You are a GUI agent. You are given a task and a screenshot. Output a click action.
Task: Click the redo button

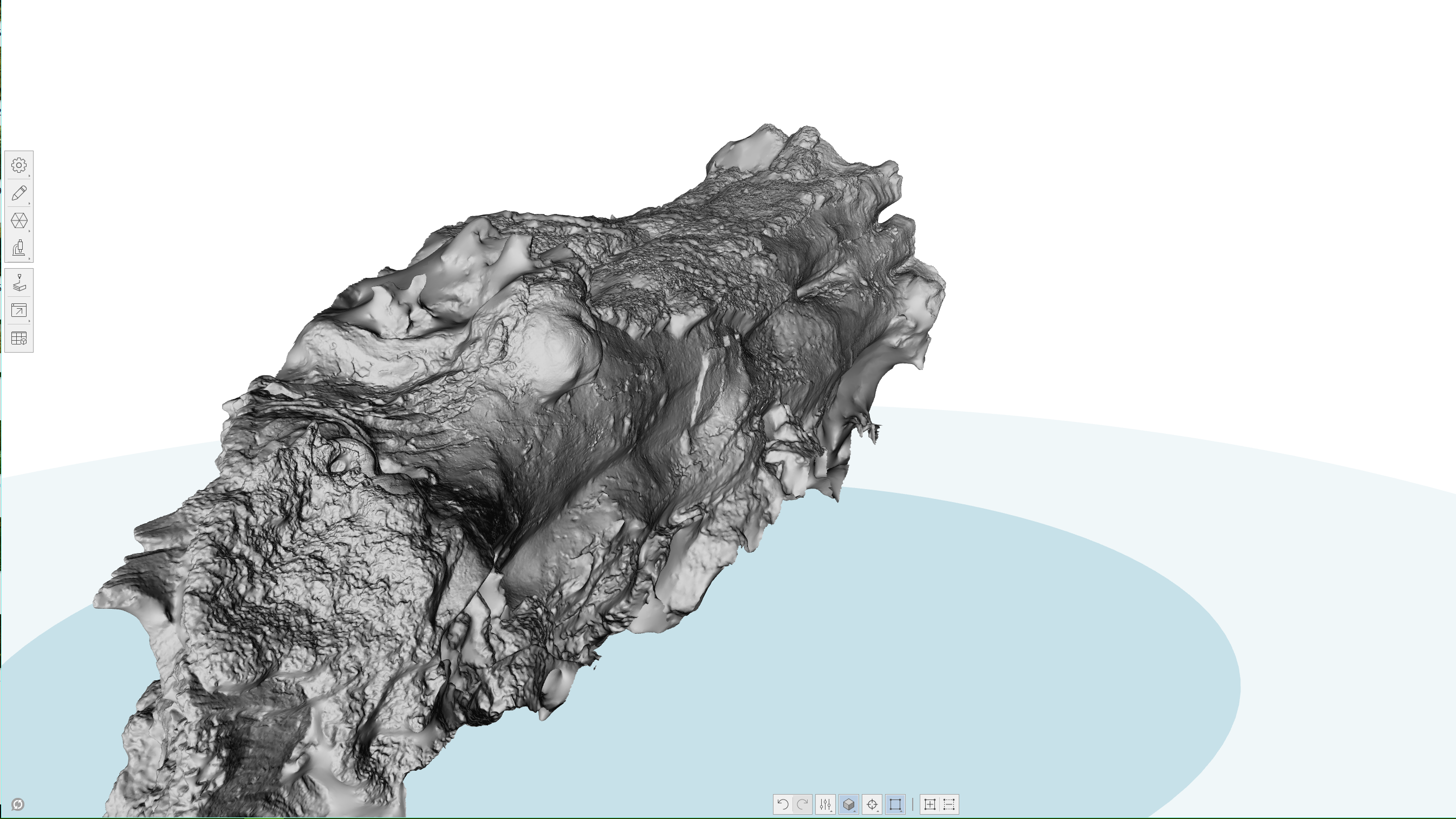(803, 804)
